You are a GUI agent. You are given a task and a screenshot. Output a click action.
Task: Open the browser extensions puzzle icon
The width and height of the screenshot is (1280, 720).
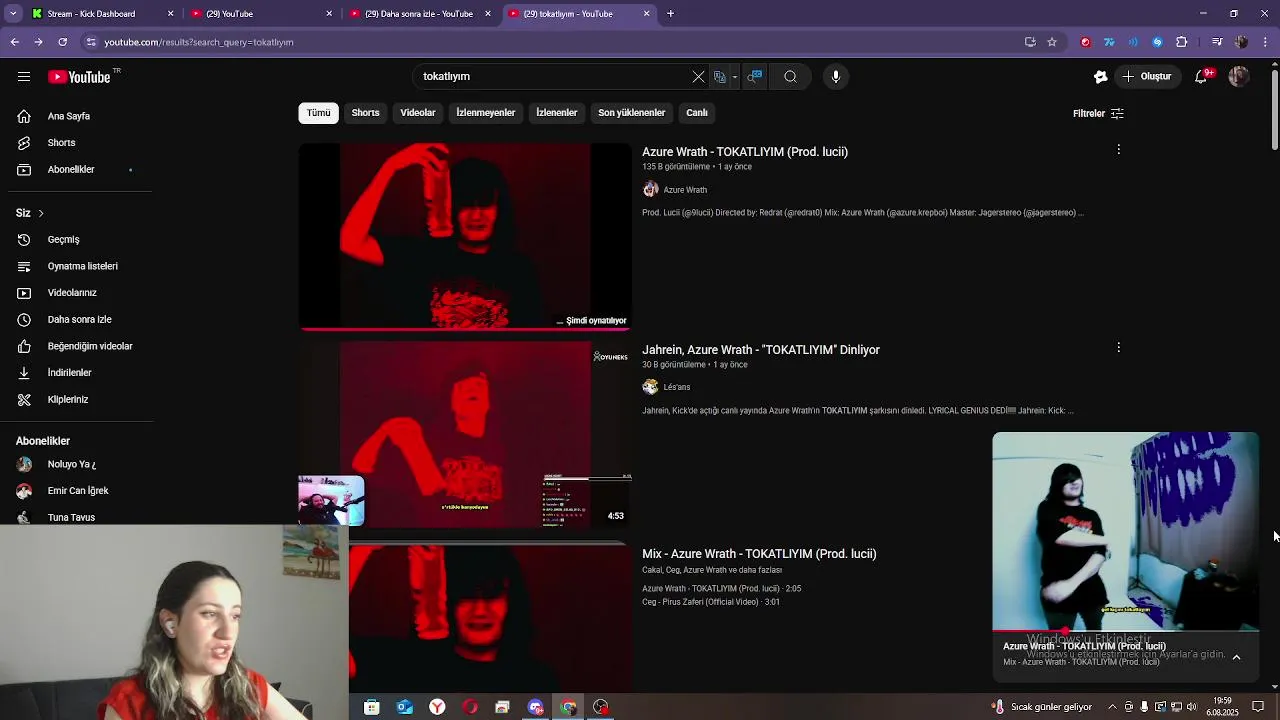tap(1181, 42)
